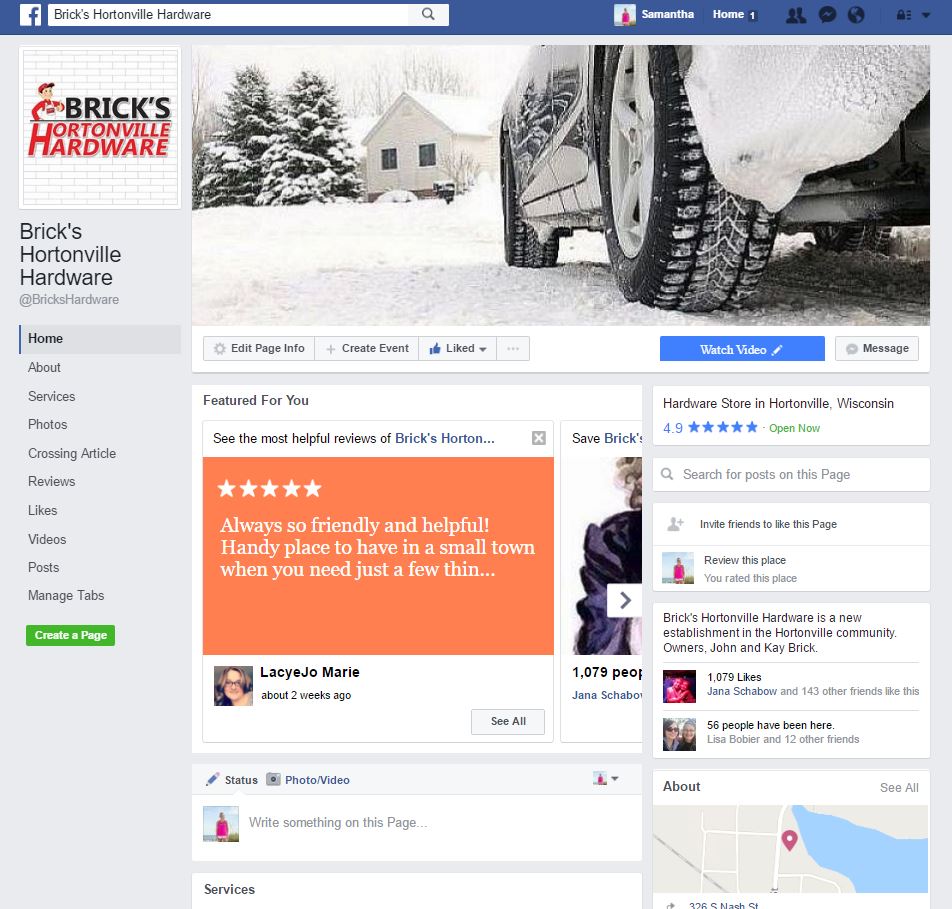The image size is (952, 909).
Task: Click Jana Schabow link in likes row
Action: click(742, 691)
